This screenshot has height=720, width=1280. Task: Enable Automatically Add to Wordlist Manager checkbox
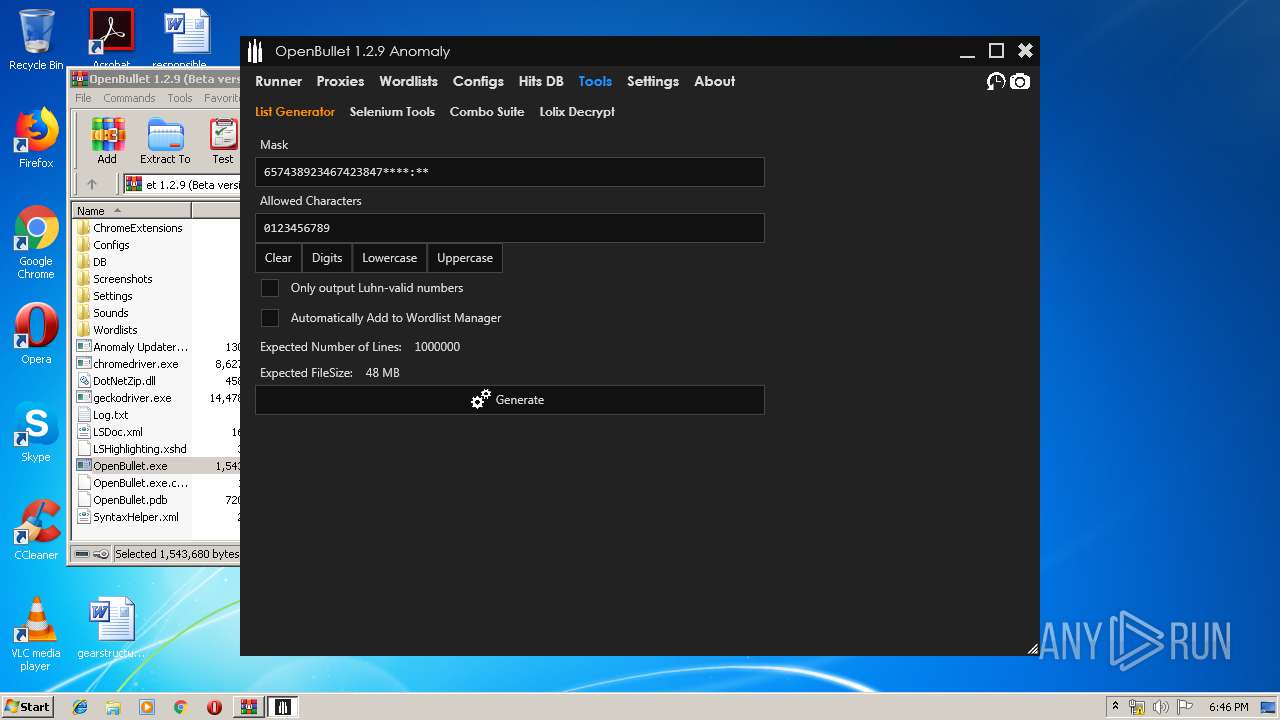click(270, 318)
